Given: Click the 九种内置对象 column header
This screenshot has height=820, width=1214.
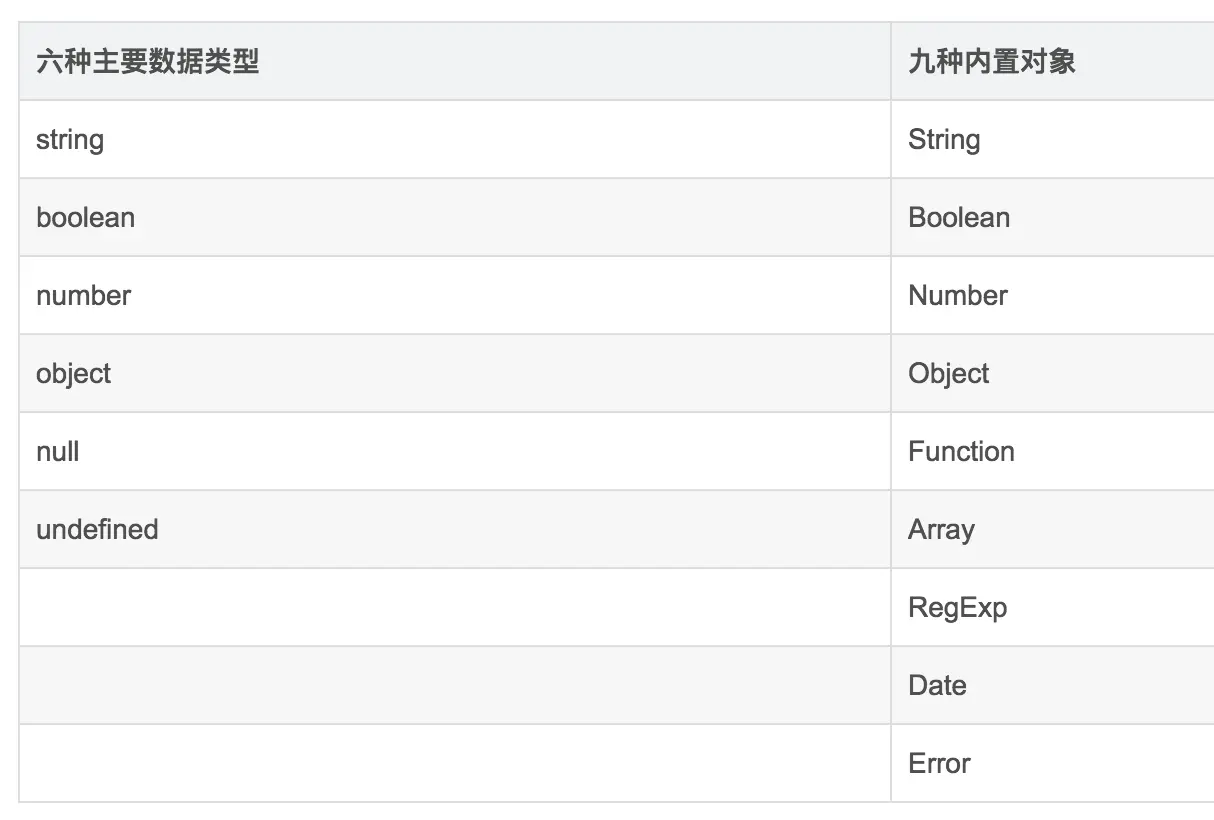Looking at the screenshot, I should tap(1052, 61).
